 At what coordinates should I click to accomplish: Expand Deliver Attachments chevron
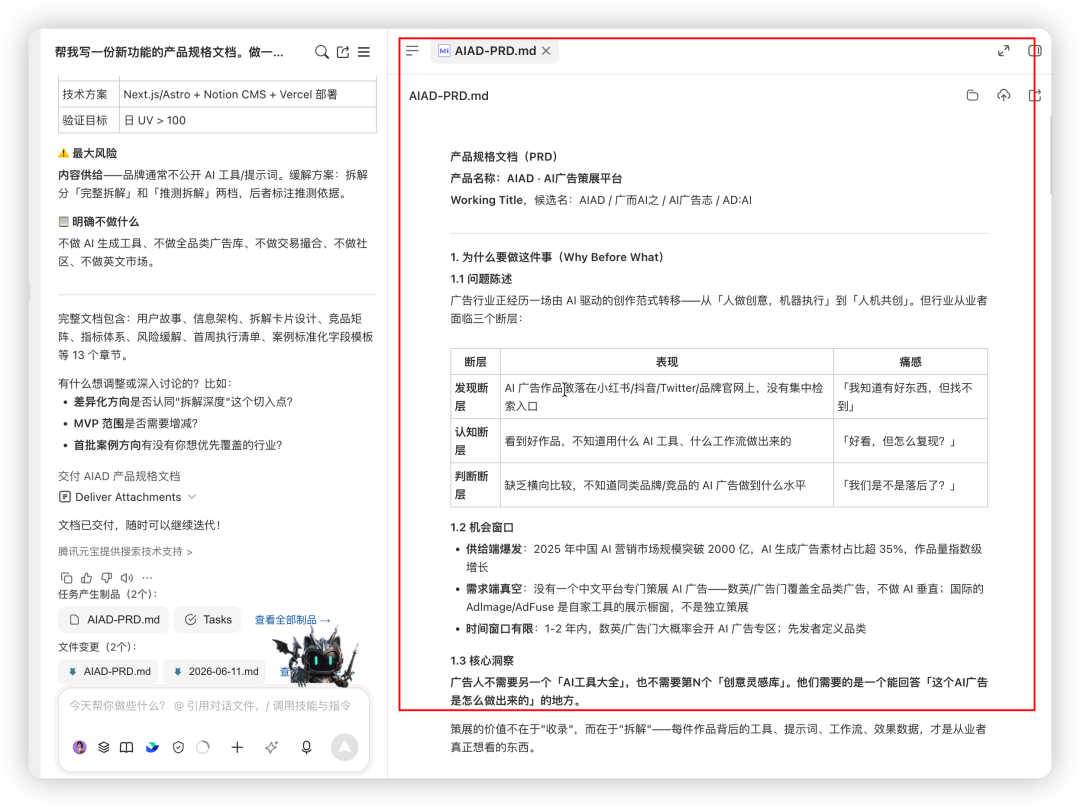pos(192,497)
